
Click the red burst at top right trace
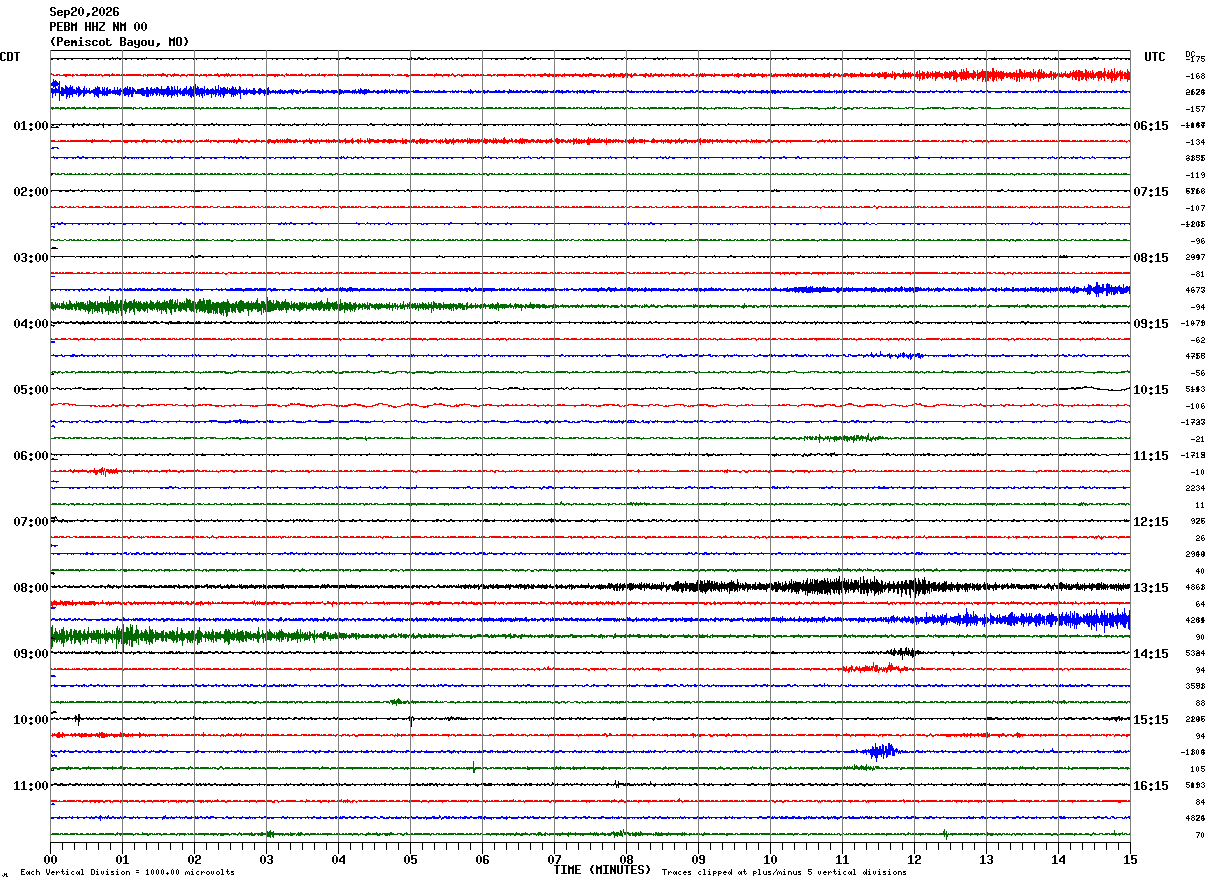tap(1030, 75)
